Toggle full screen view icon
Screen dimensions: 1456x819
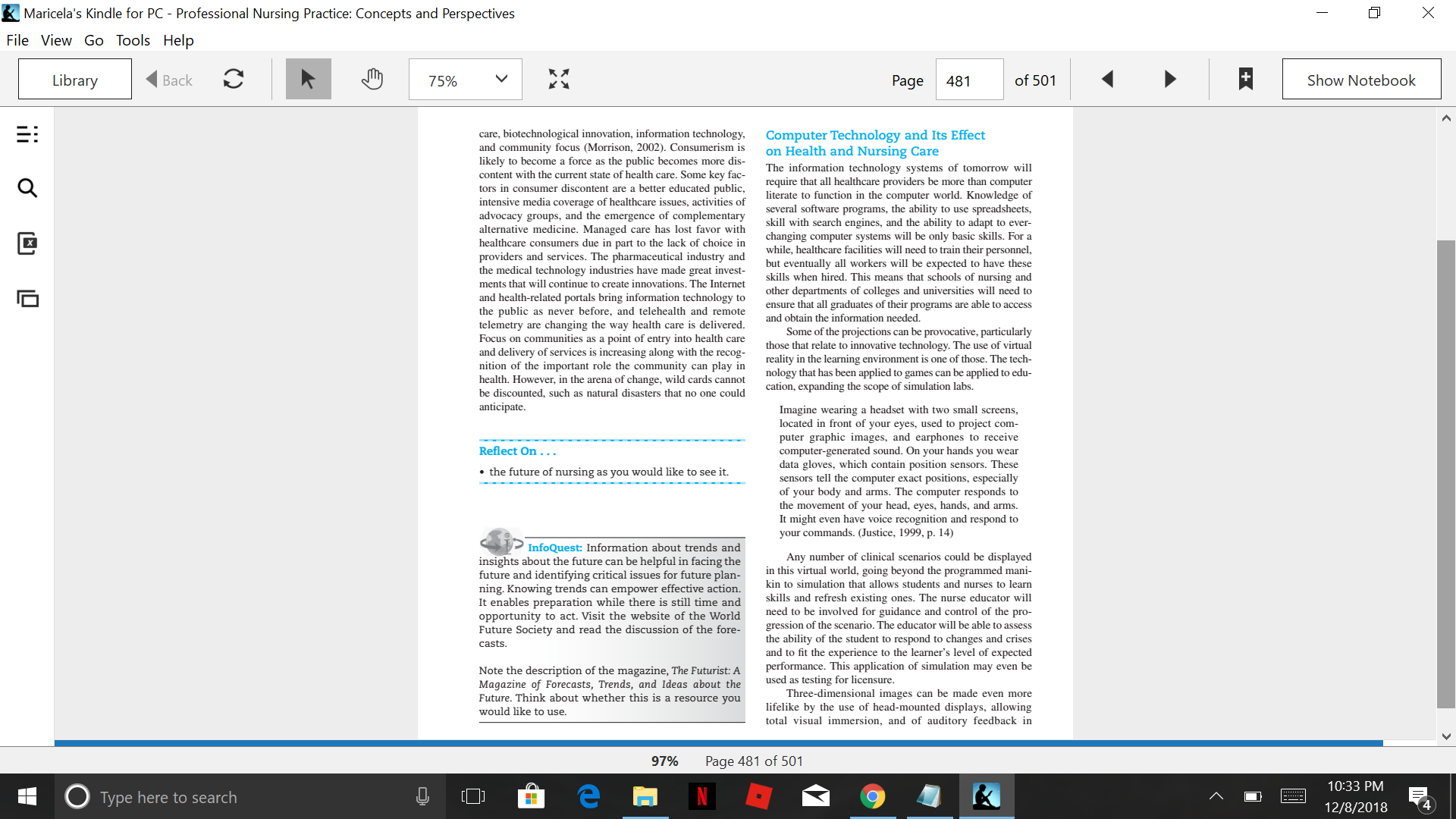(559, 79)
